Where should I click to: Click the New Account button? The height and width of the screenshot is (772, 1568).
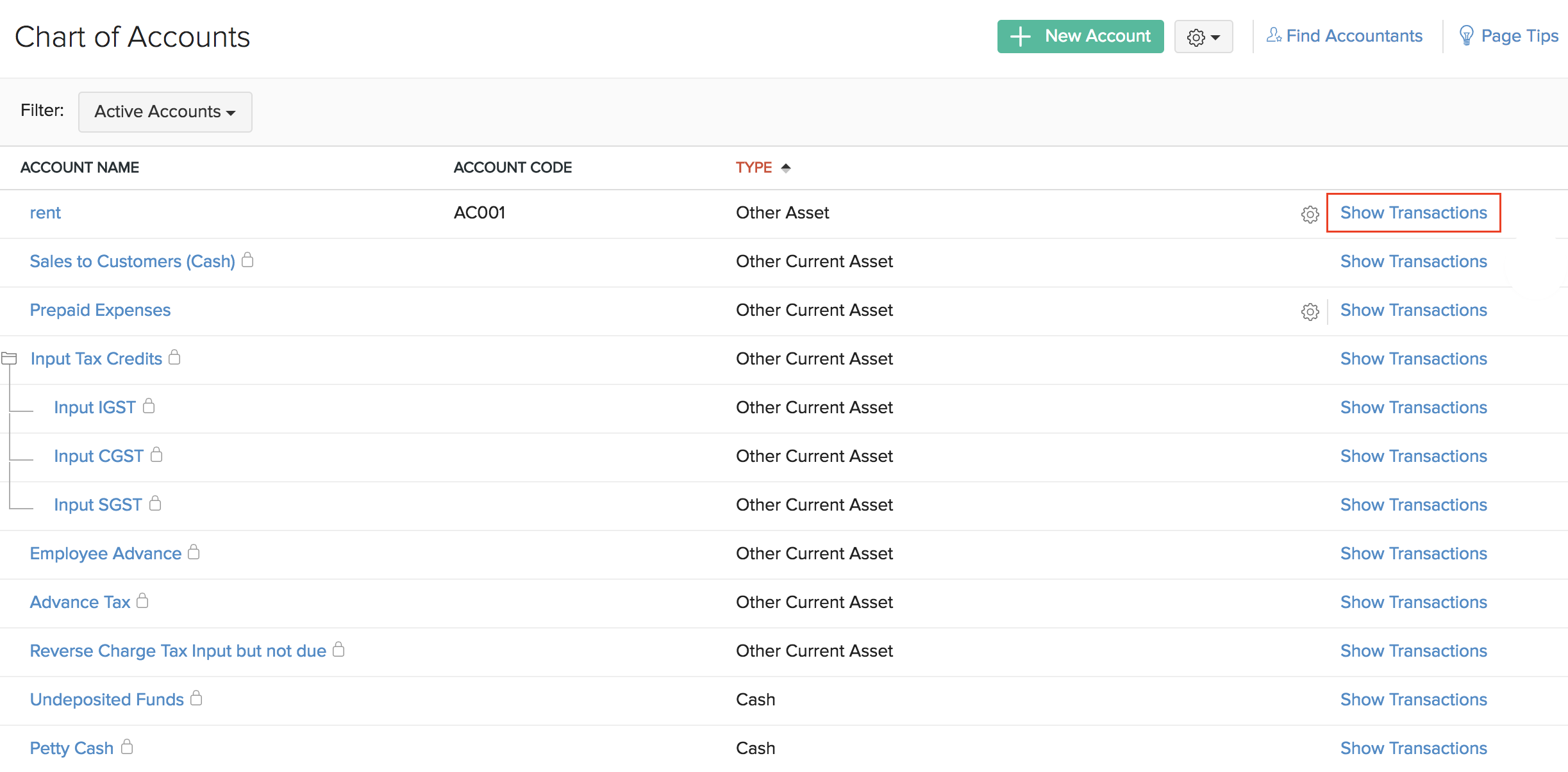(x=1080, y=37)
